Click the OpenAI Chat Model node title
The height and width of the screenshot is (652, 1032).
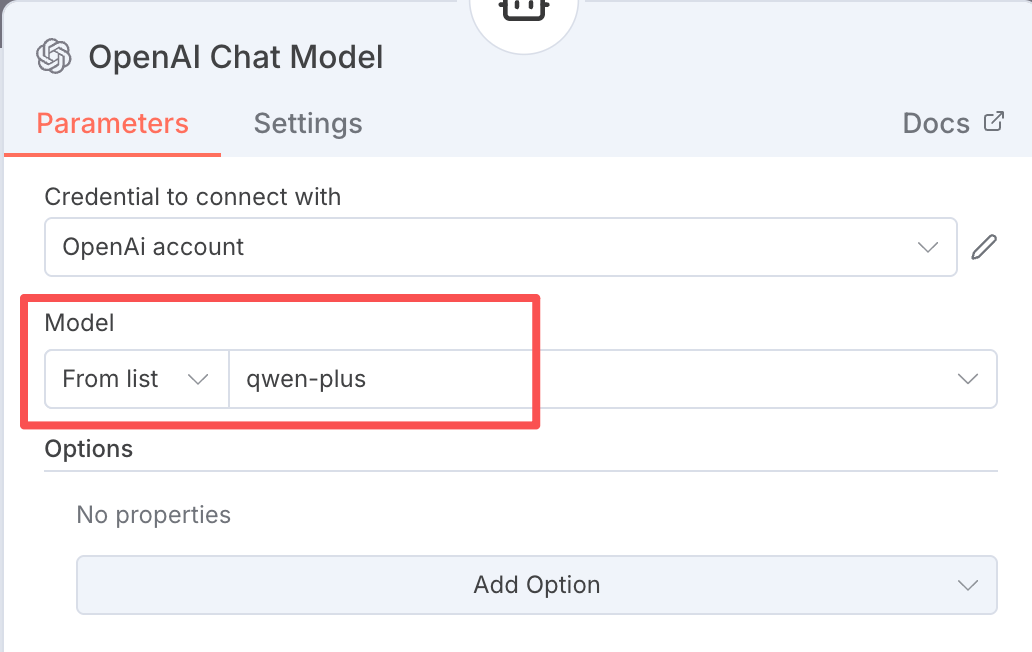(236, 57)
